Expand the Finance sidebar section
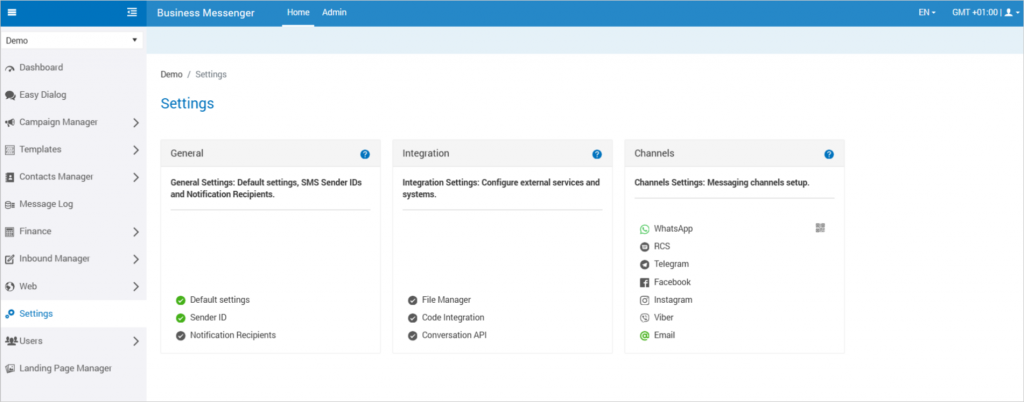The height and width of the screenshot is (402, 1024). (x=136, y=232)
